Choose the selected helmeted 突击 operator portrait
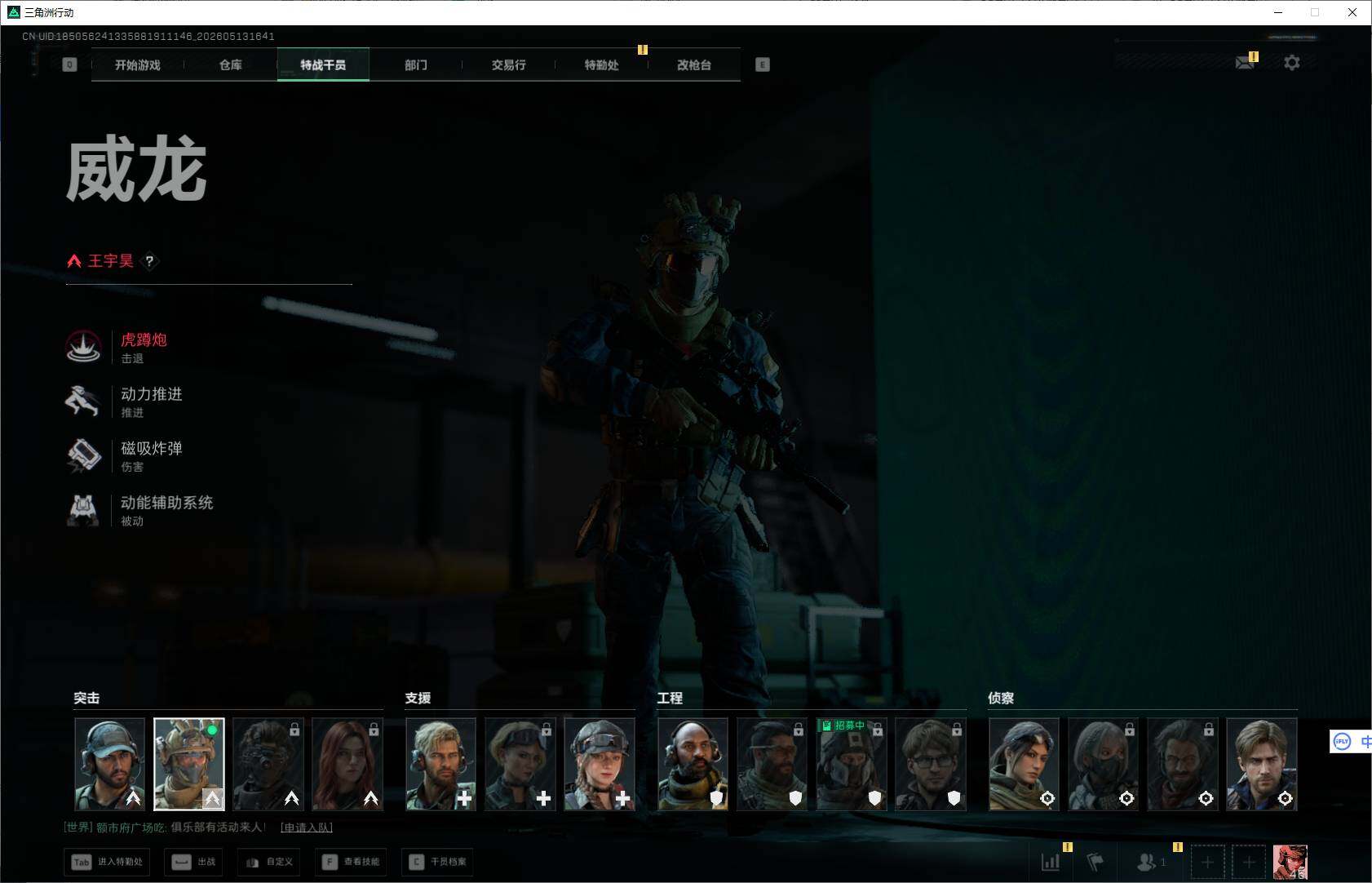1372x883 pixels. tap(189, 764)
